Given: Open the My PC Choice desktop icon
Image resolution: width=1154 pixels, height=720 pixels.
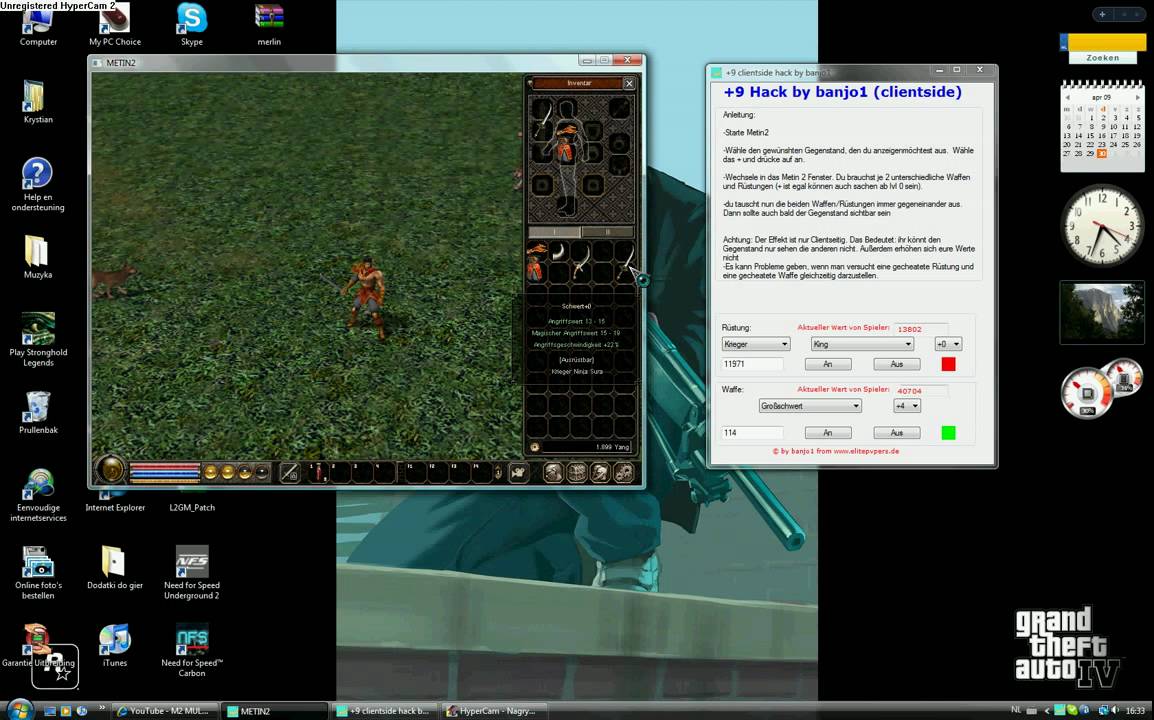Looking at the screenshot, I should pos(115,26).
